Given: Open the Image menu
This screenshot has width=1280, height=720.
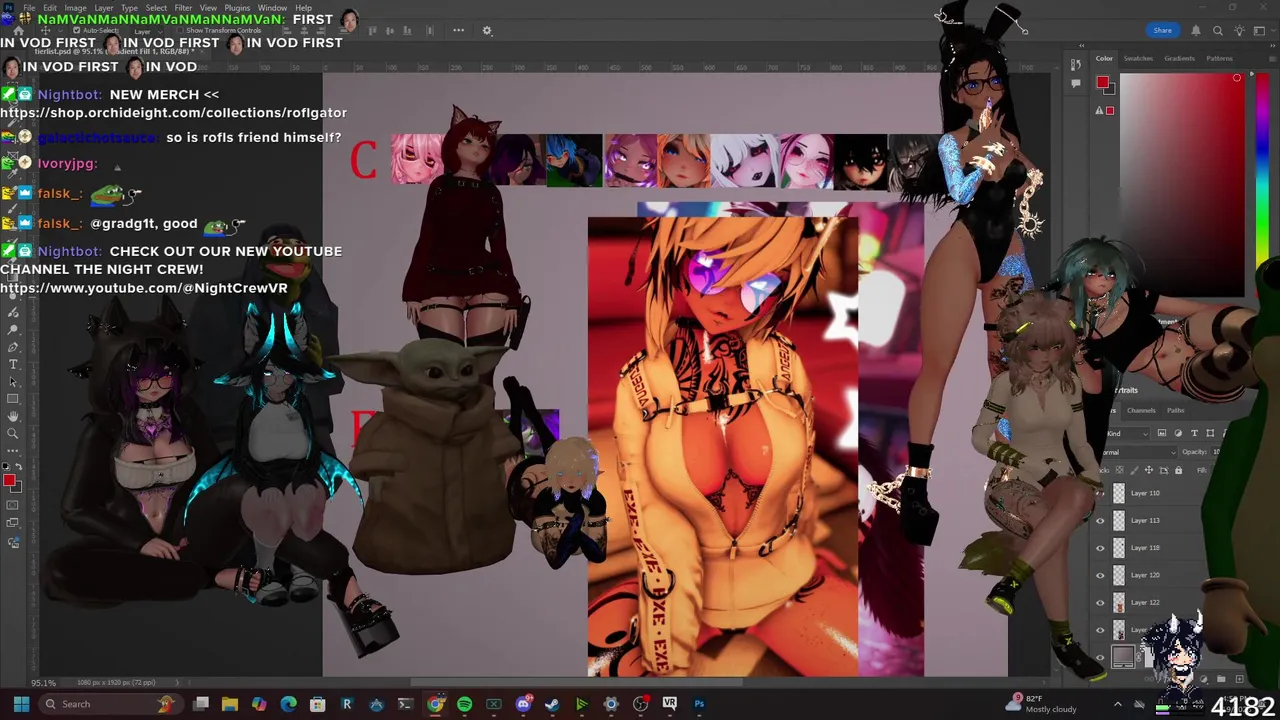Looking at the screenshot, I should (75, 8).
